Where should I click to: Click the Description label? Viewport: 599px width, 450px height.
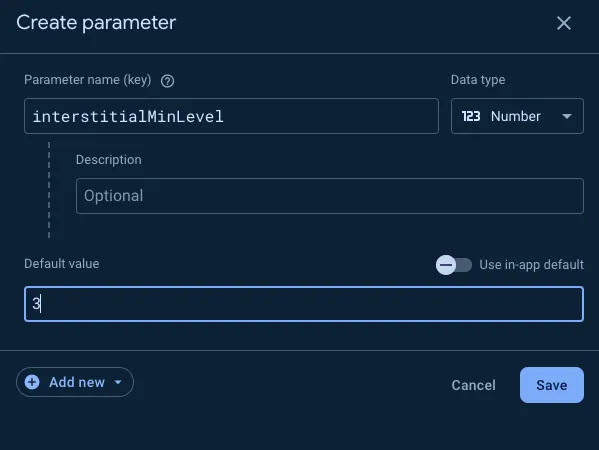108,160
